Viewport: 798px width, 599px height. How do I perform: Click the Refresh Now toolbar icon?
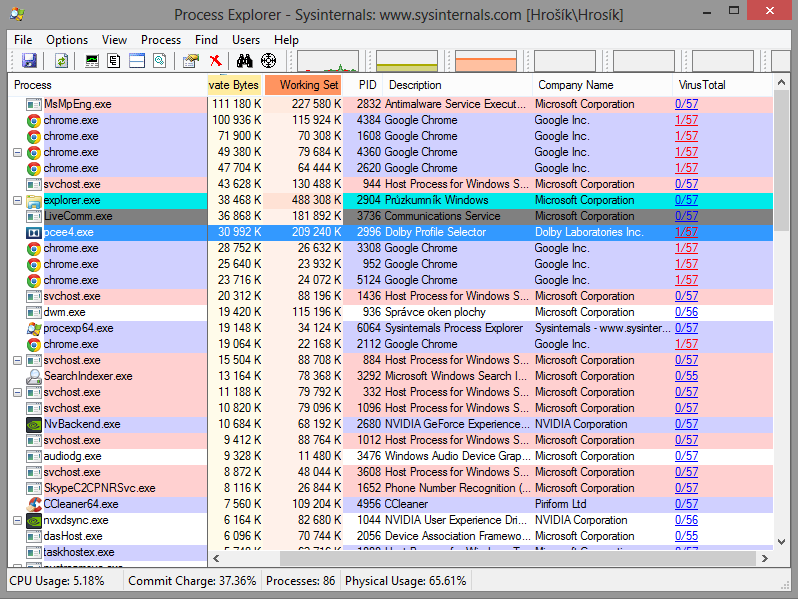click(61, 61)
